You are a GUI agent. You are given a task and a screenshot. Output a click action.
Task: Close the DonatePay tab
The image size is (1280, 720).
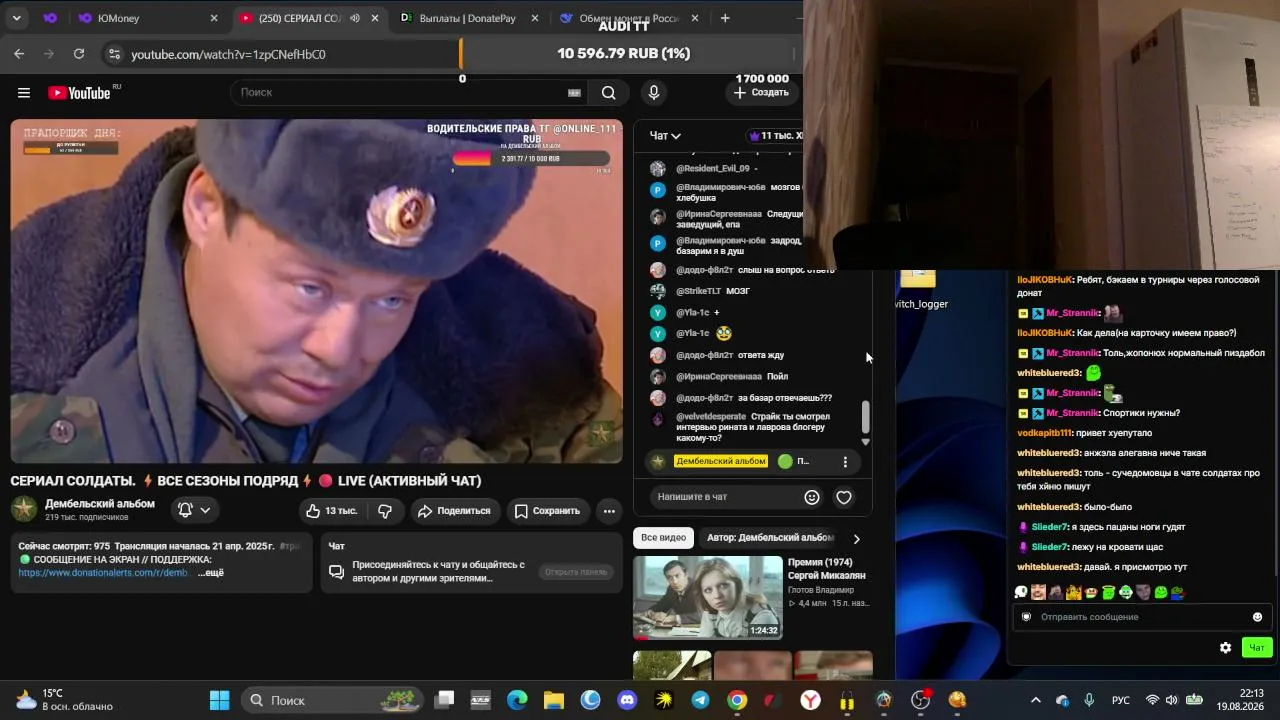(535, 18)
